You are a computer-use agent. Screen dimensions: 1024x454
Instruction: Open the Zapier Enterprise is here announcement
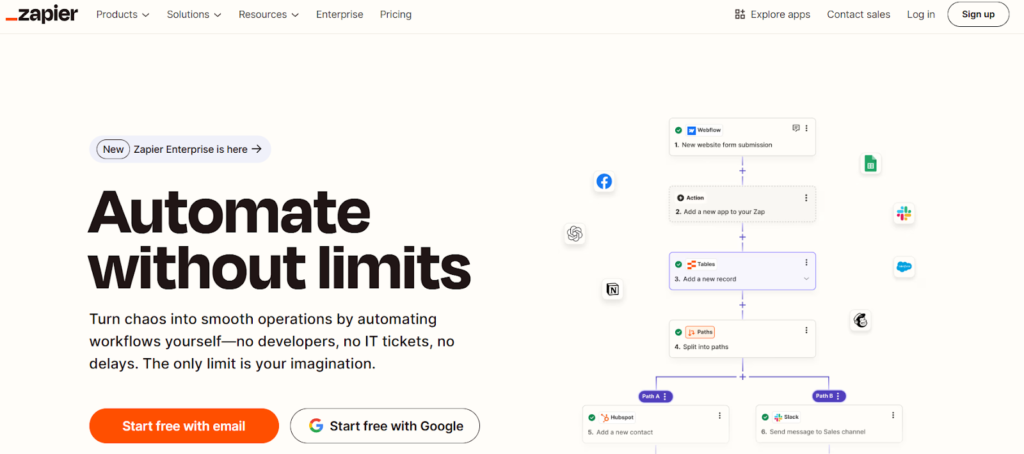(x=180, y=149)
